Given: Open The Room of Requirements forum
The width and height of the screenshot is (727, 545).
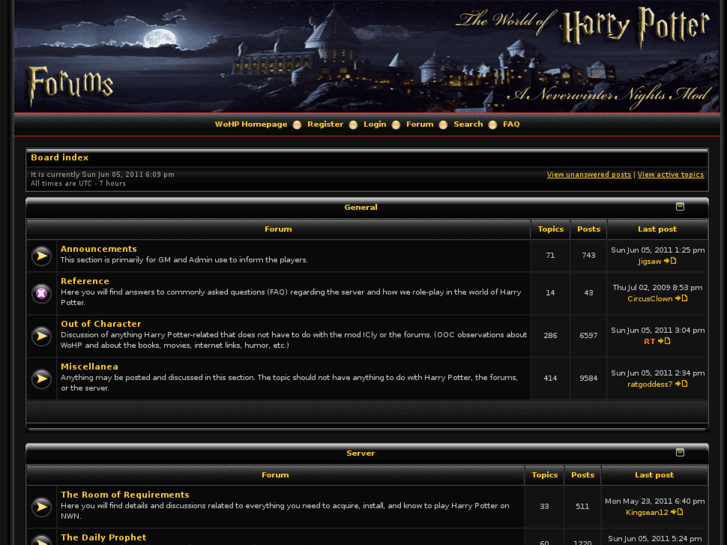Looking at the screenshot, I should [x=125, y=494].
